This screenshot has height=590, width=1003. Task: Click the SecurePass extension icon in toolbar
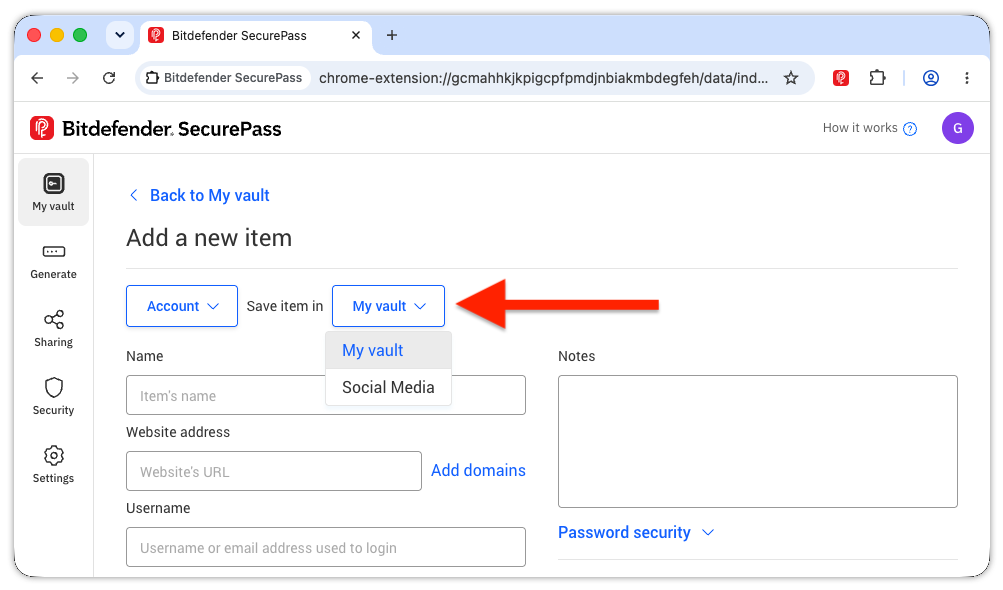coord(841,78)
